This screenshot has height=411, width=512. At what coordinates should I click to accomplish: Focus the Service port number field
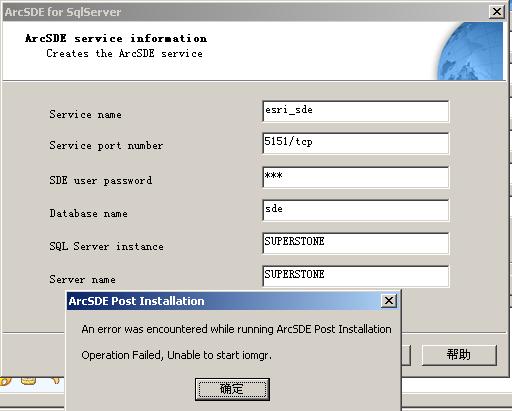coord(356,143)
